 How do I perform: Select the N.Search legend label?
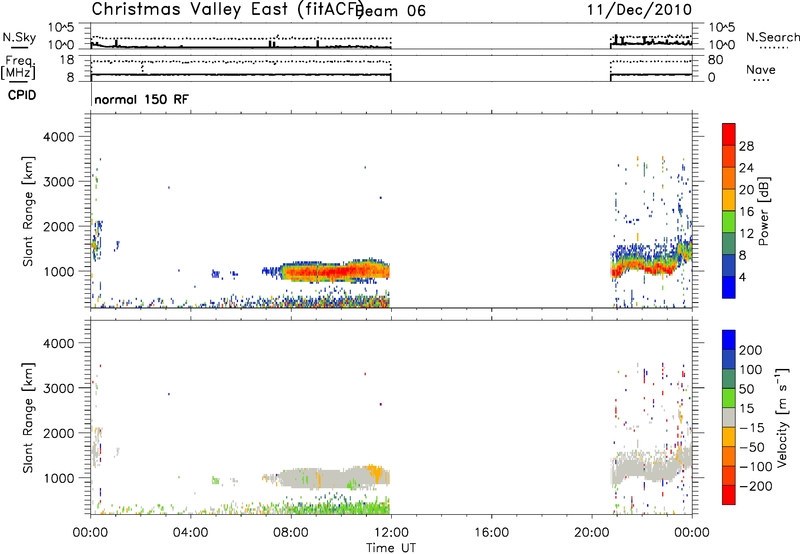point(772,37)
